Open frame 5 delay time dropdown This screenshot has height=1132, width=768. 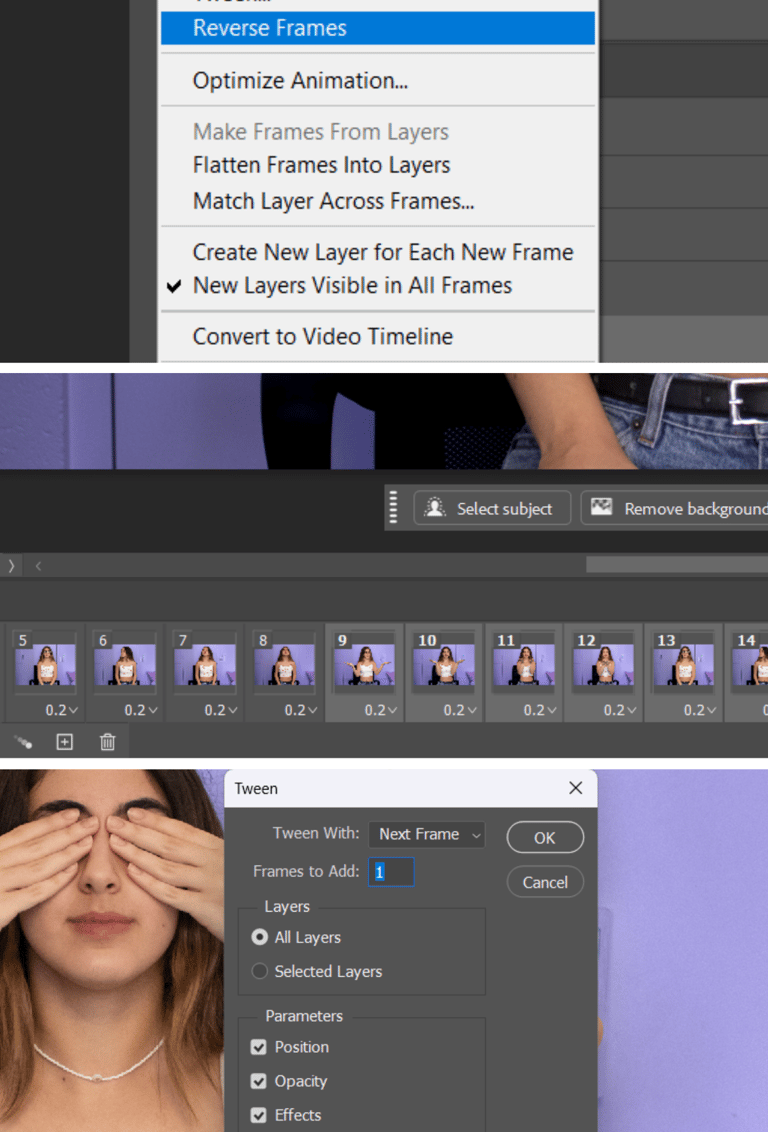pyautogui.click(x=61, y=710)
